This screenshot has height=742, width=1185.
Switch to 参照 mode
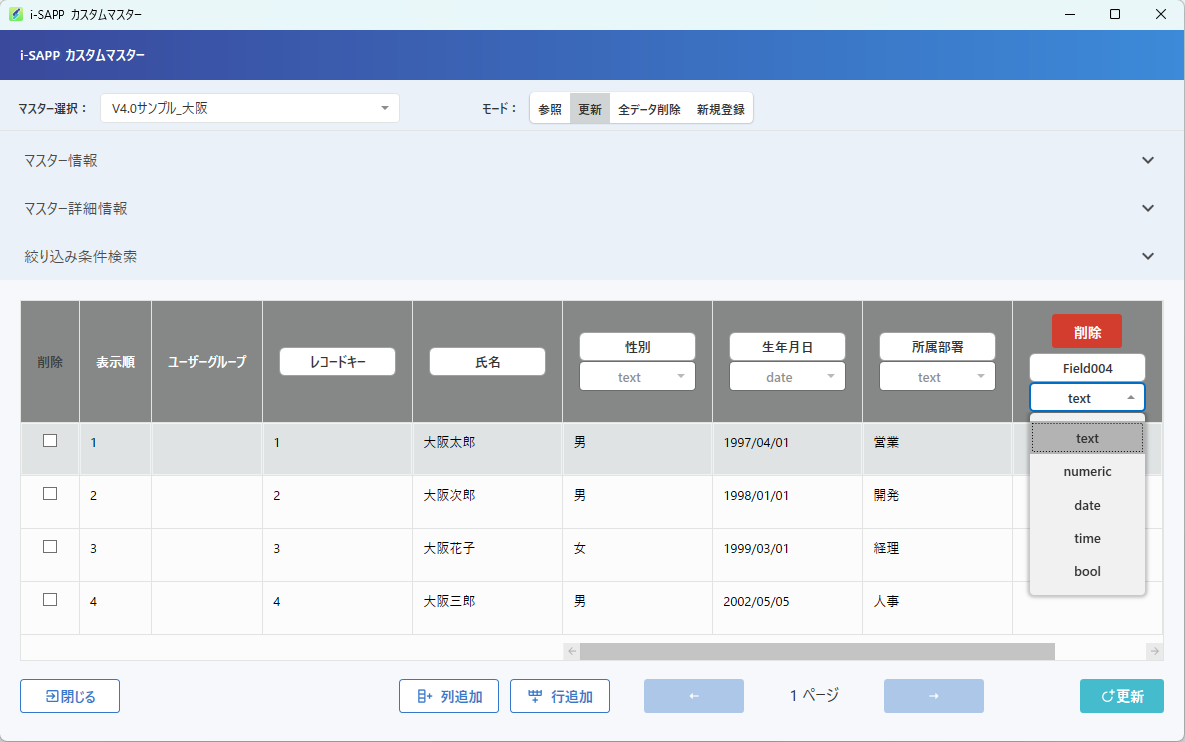point(550,109)
